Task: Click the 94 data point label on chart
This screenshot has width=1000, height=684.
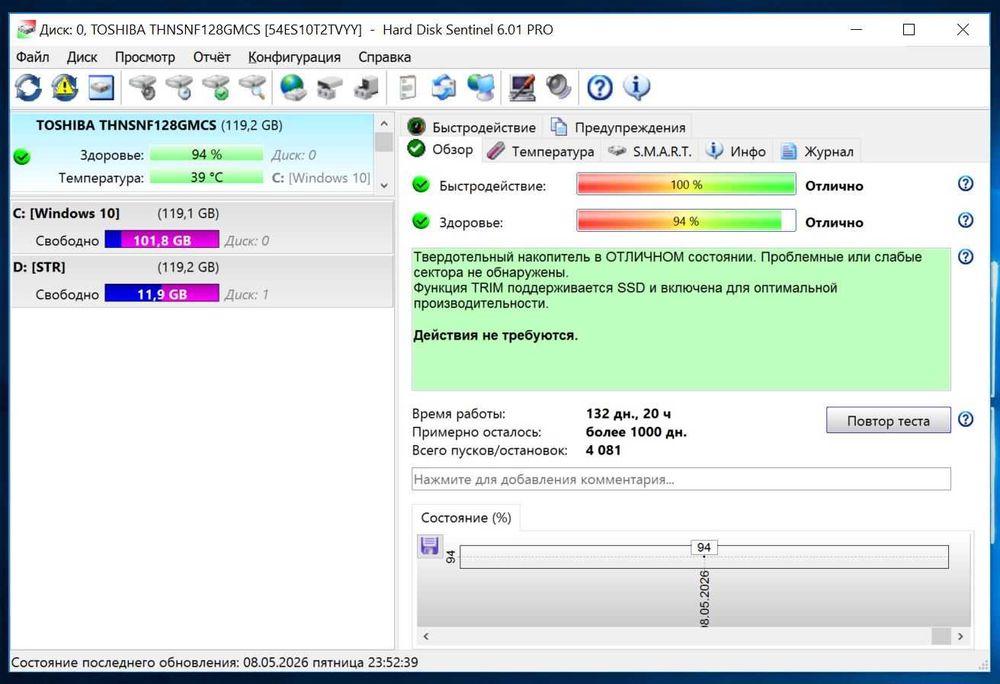Action: coord(704,548)
